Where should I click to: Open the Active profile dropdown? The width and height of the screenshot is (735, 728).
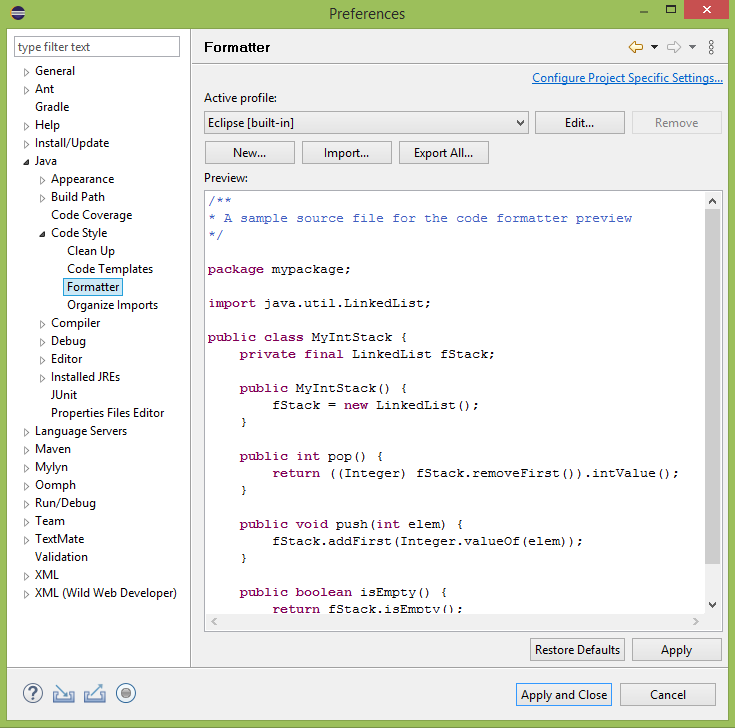(x=366, y=123)
